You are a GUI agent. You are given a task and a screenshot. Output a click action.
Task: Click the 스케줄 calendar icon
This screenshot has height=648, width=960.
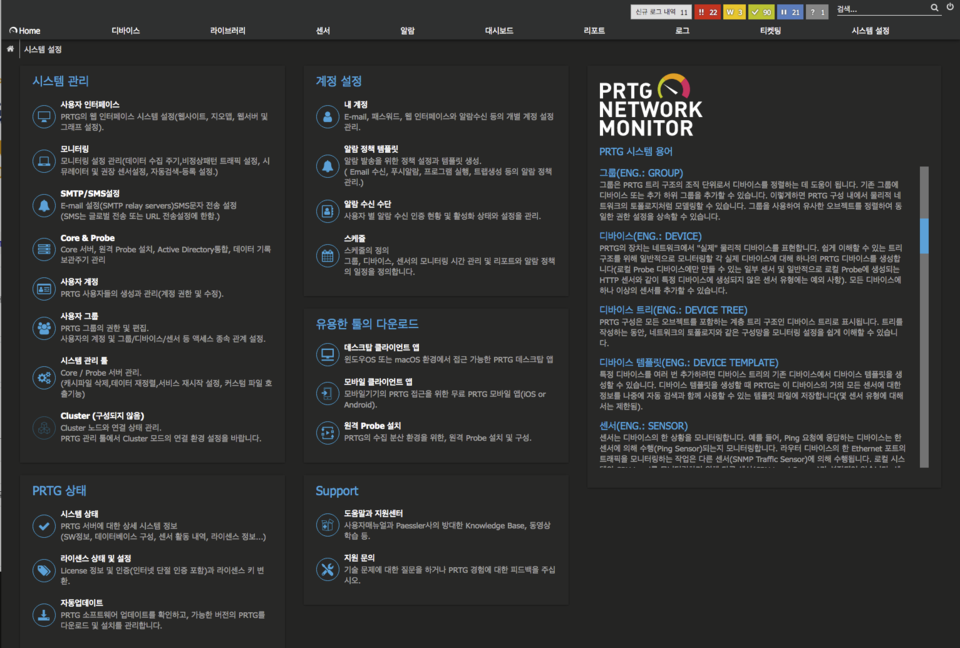(x=328, y=255)
